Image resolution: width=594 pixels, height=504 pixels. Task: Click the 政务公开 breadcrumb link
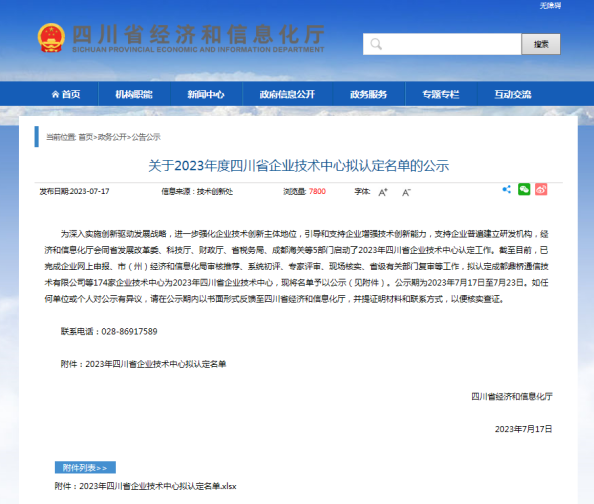coord(112,137)
